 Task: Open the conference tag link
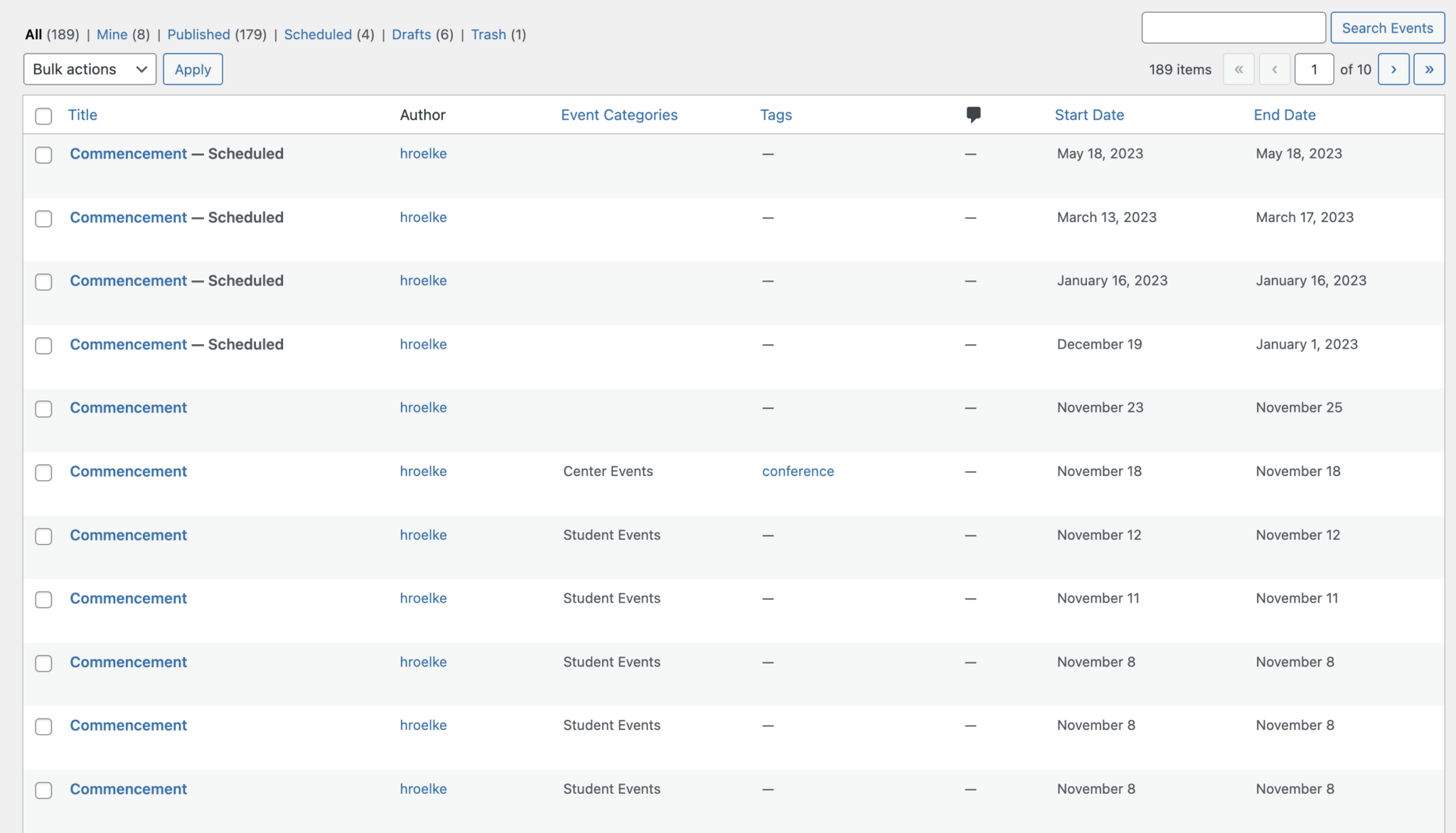pos(798,472)
